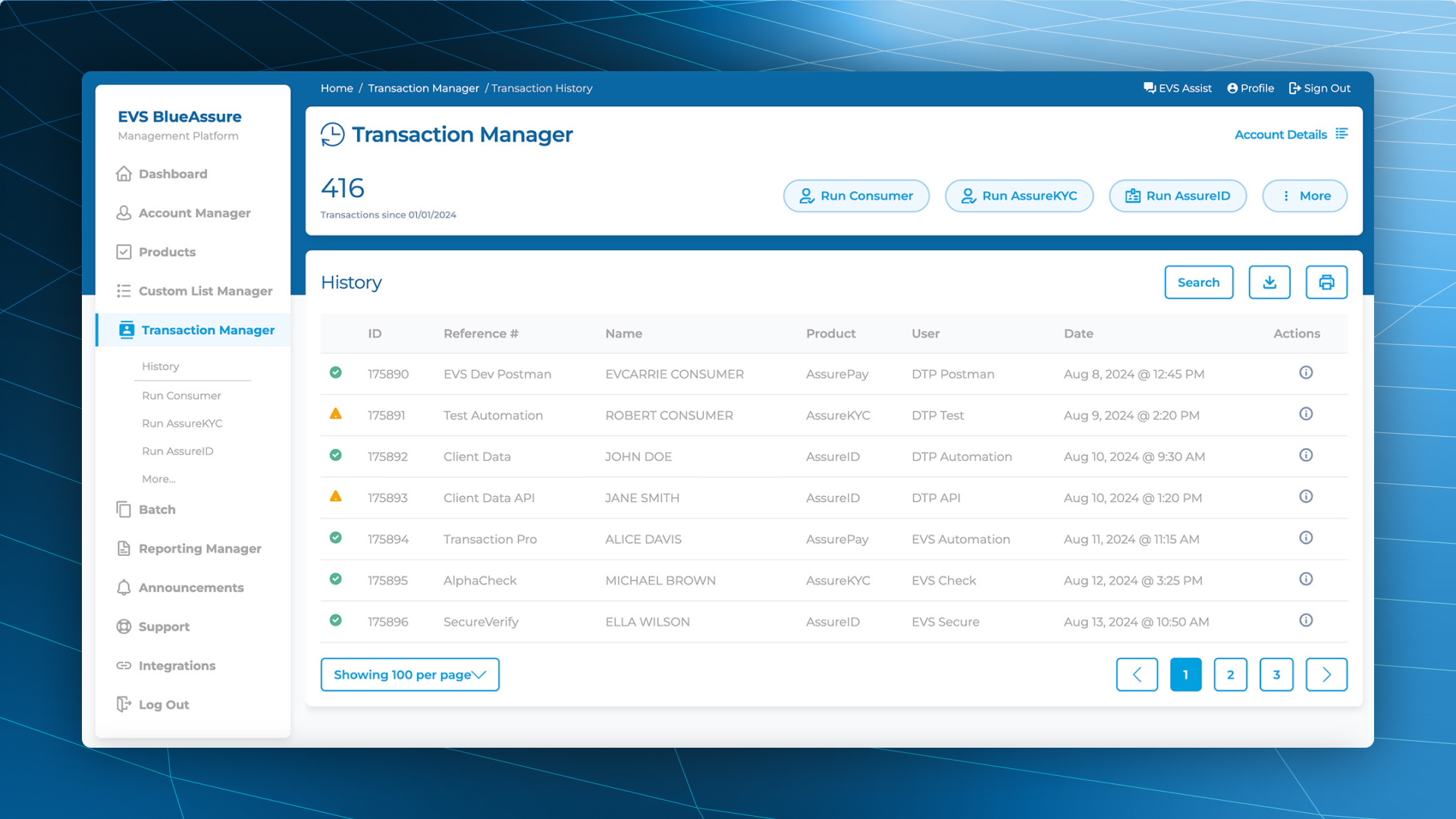Click the download history icon button
Viewport: 1456px width, 819px height.
click(1269, 282)
